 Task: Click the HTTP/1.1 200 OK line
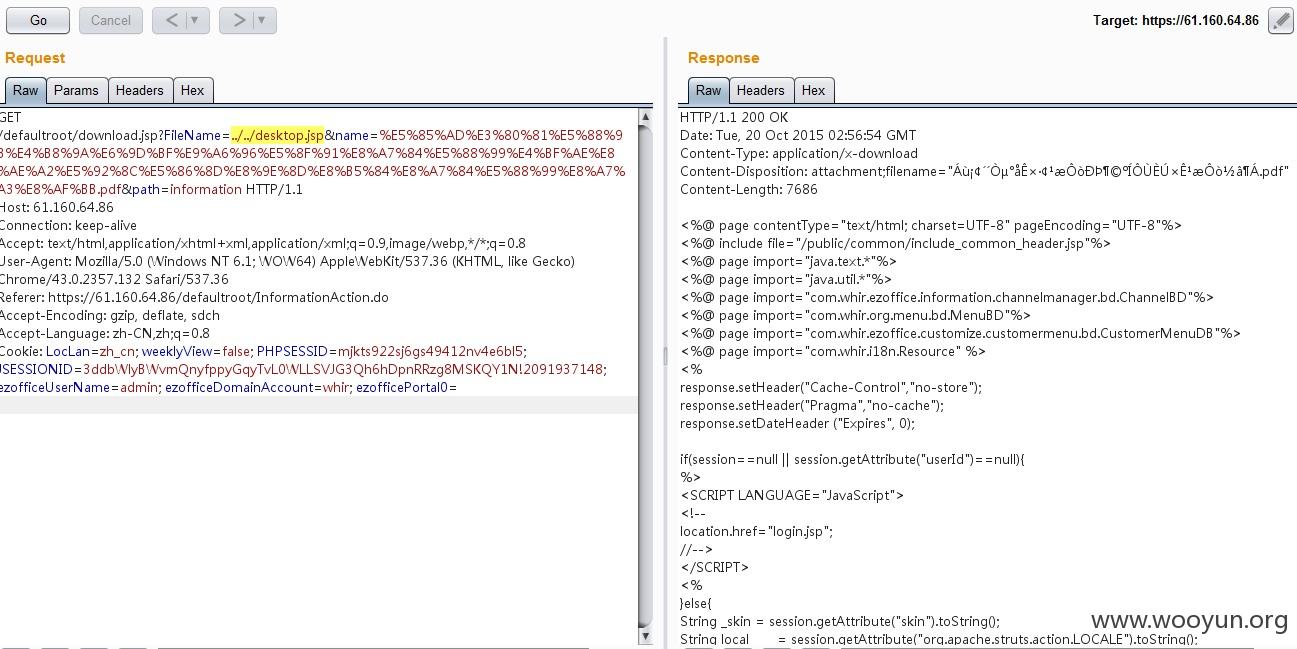[x=734, y=117]
